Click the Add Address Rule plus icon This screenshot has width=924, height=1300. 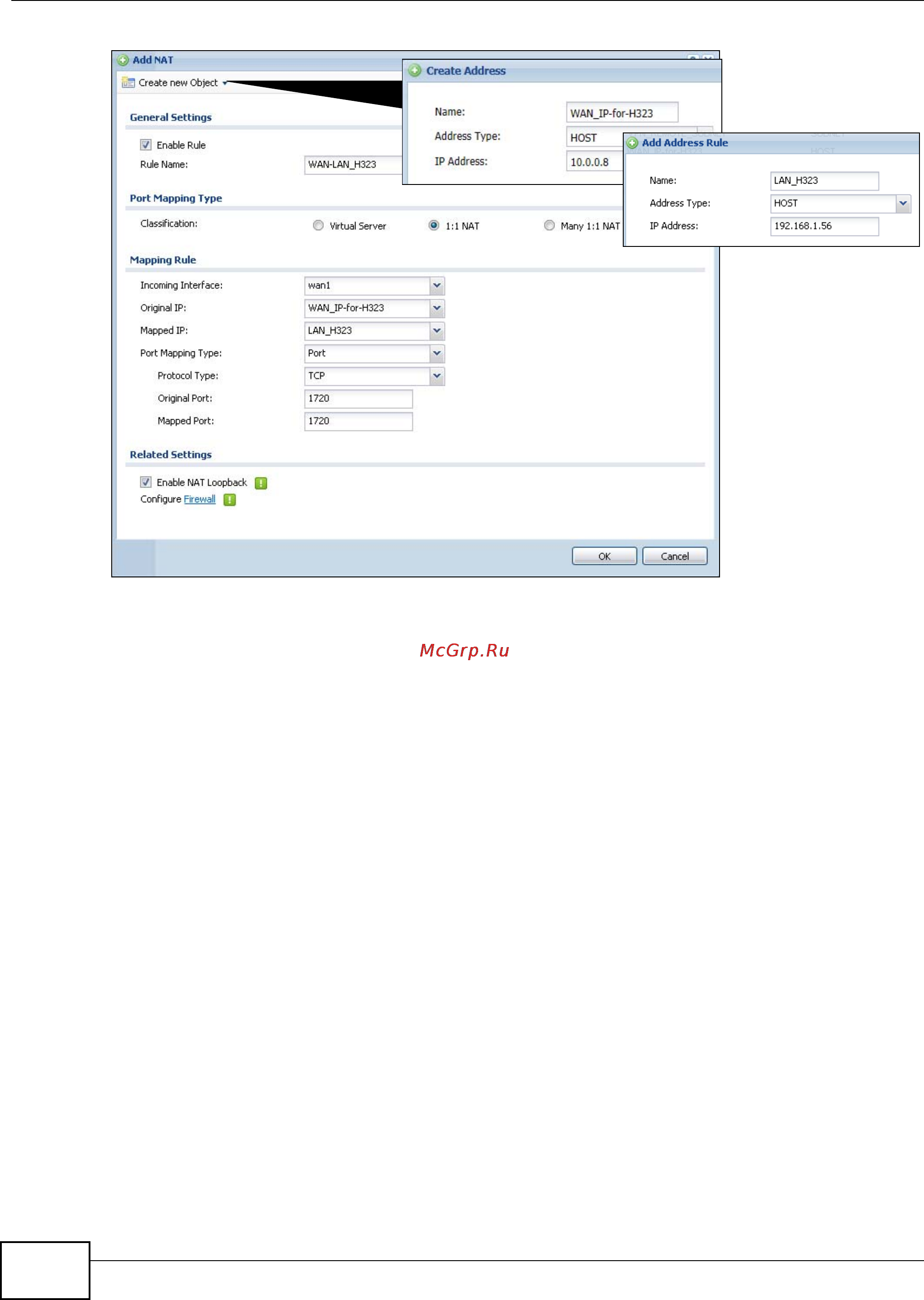click(633, 143)
